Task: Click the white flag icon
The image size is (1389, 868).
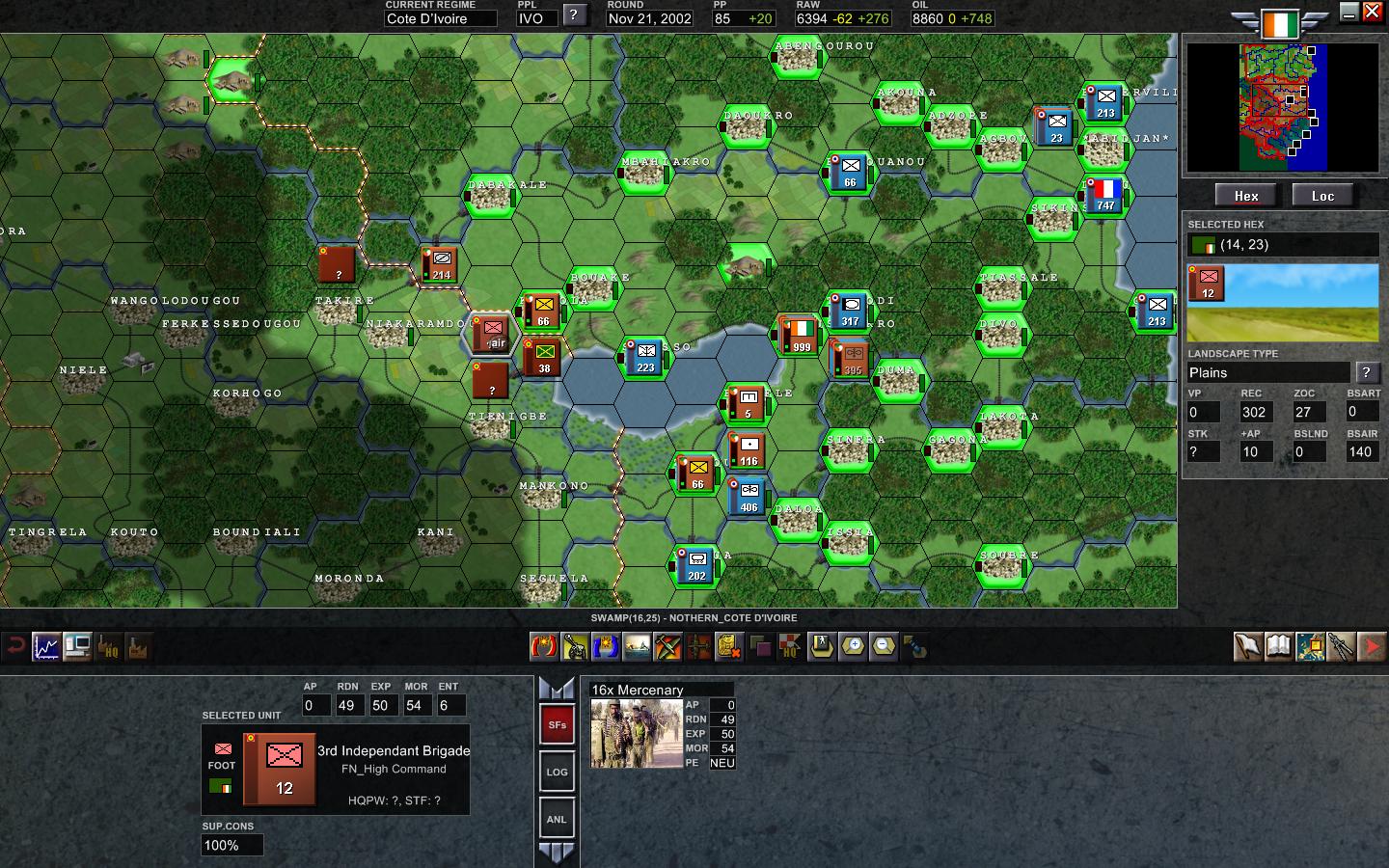Action: click(x=1248, y=646)
